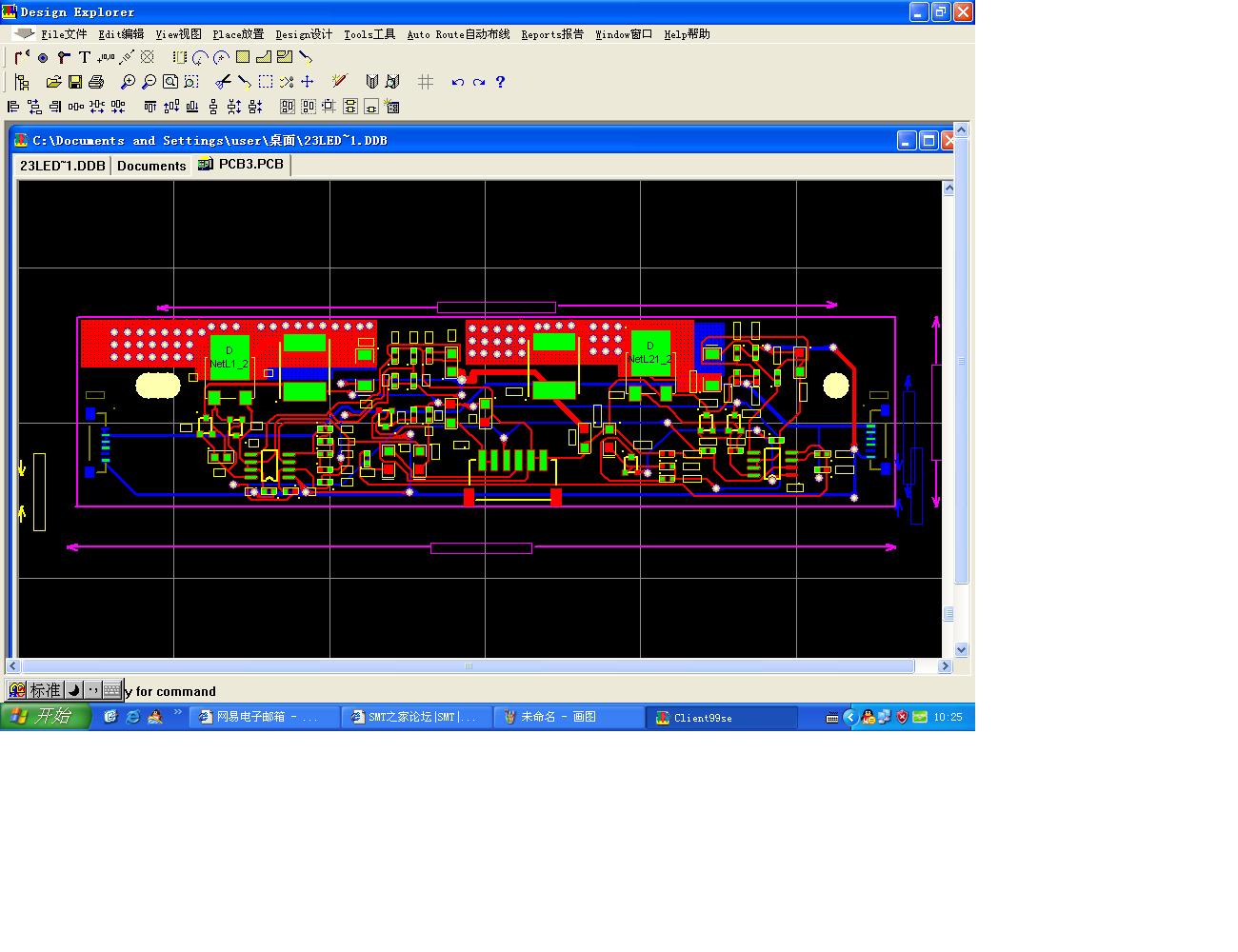This screenshot has width=1238, height=952.
Task: Click the set origin tool icon
Action: click(148, 57)
